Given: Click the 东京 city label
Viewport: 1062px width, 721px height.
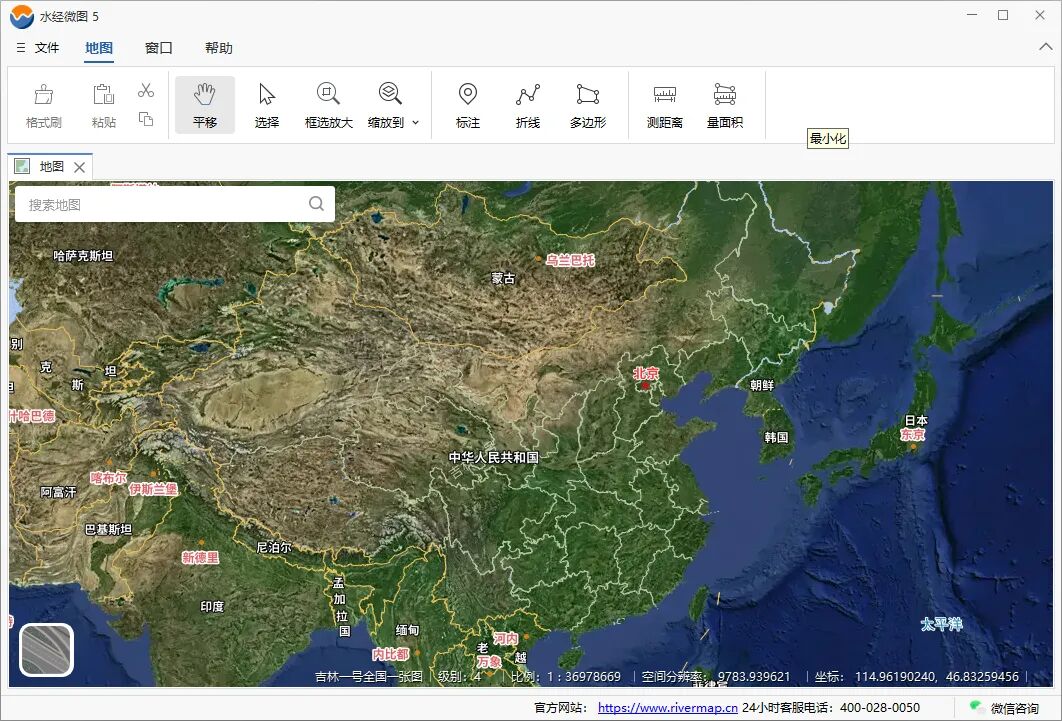Looking at the screenshot, I should 912,435.
